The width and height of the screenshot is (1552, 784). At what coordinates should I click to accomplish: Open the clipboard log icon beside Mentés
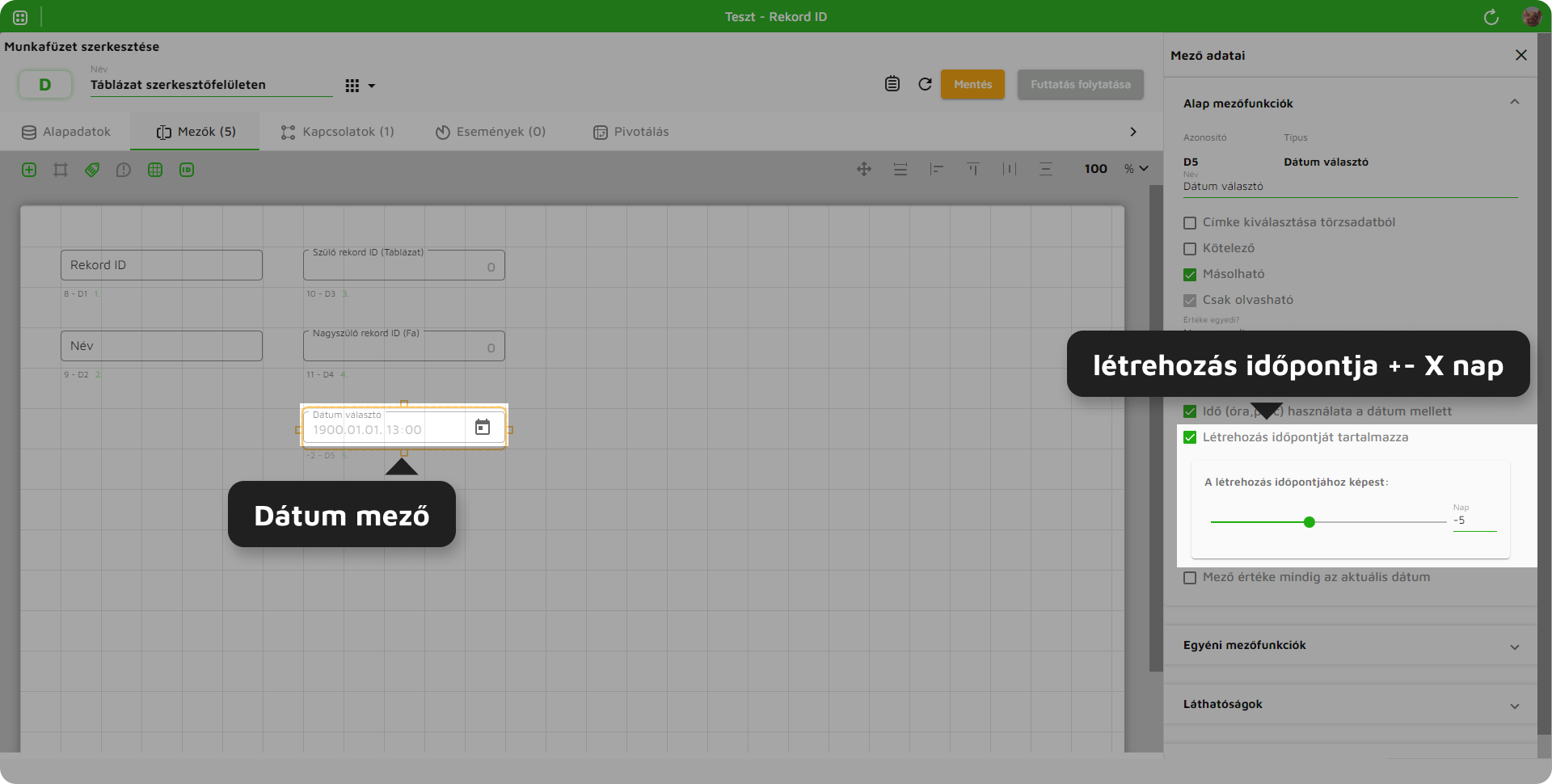pyautogui.click(x=892, y=84)
